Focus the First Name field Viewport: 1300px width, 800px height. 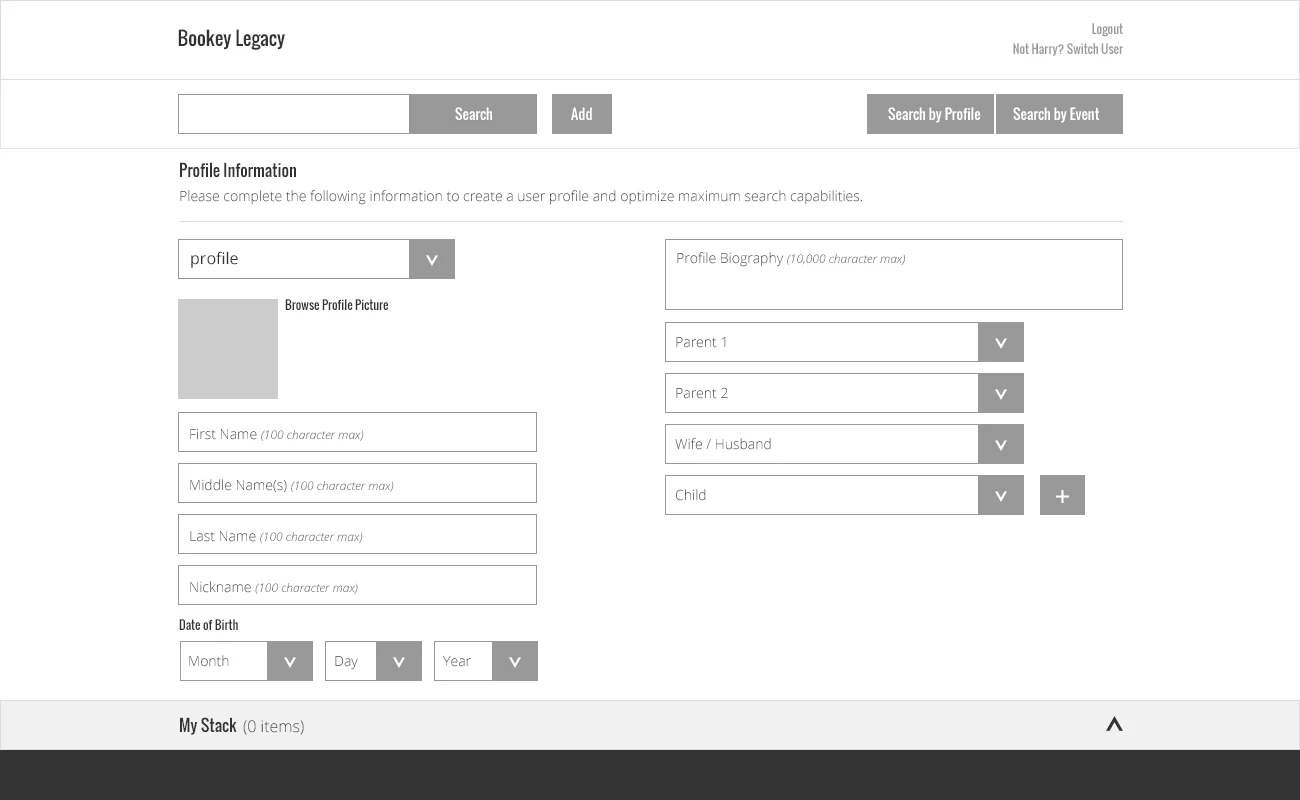pos(357,432)
